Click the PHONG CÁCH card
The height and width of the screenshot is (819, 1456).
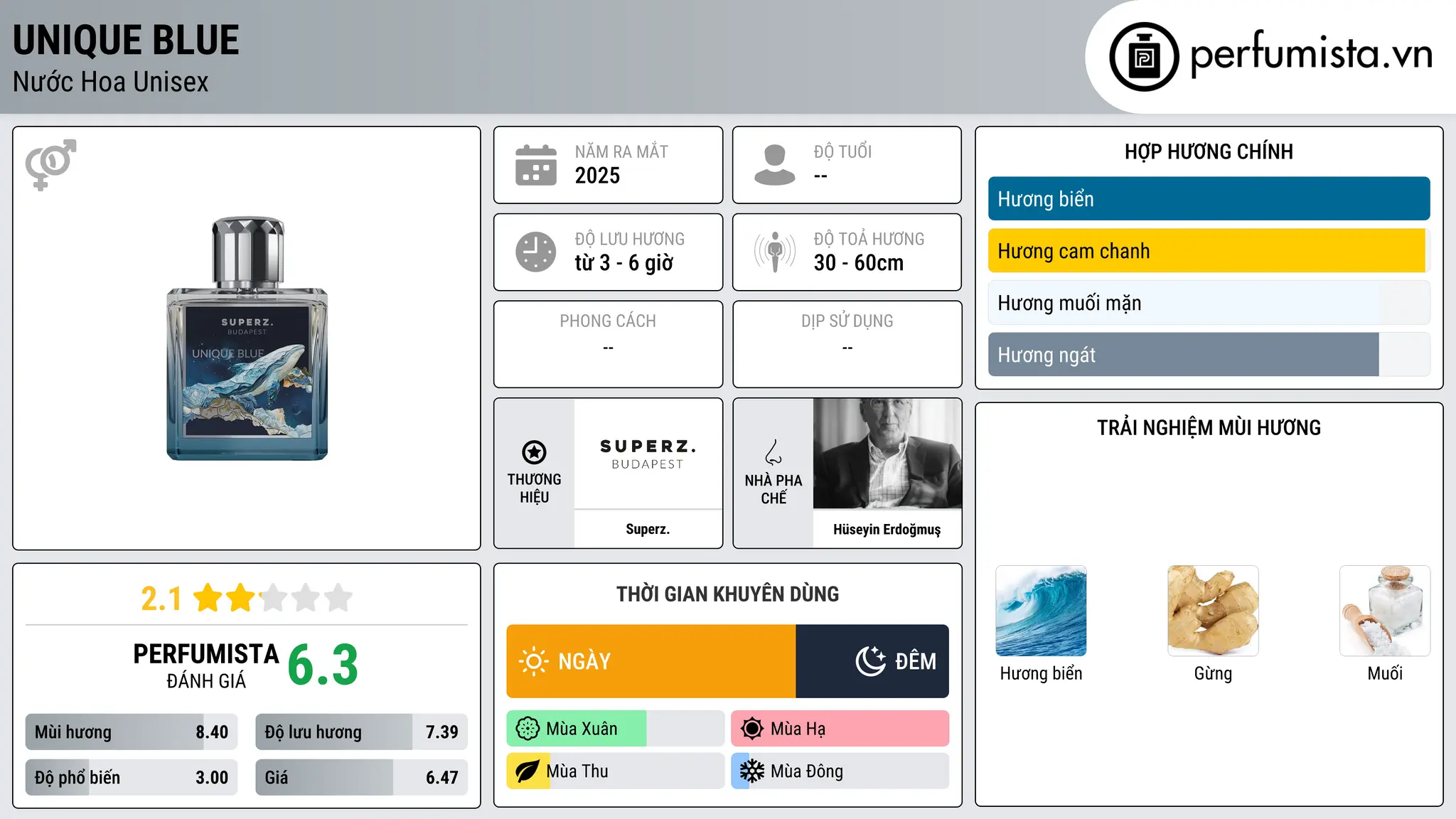pyautogui.click(x=608, y=344)
